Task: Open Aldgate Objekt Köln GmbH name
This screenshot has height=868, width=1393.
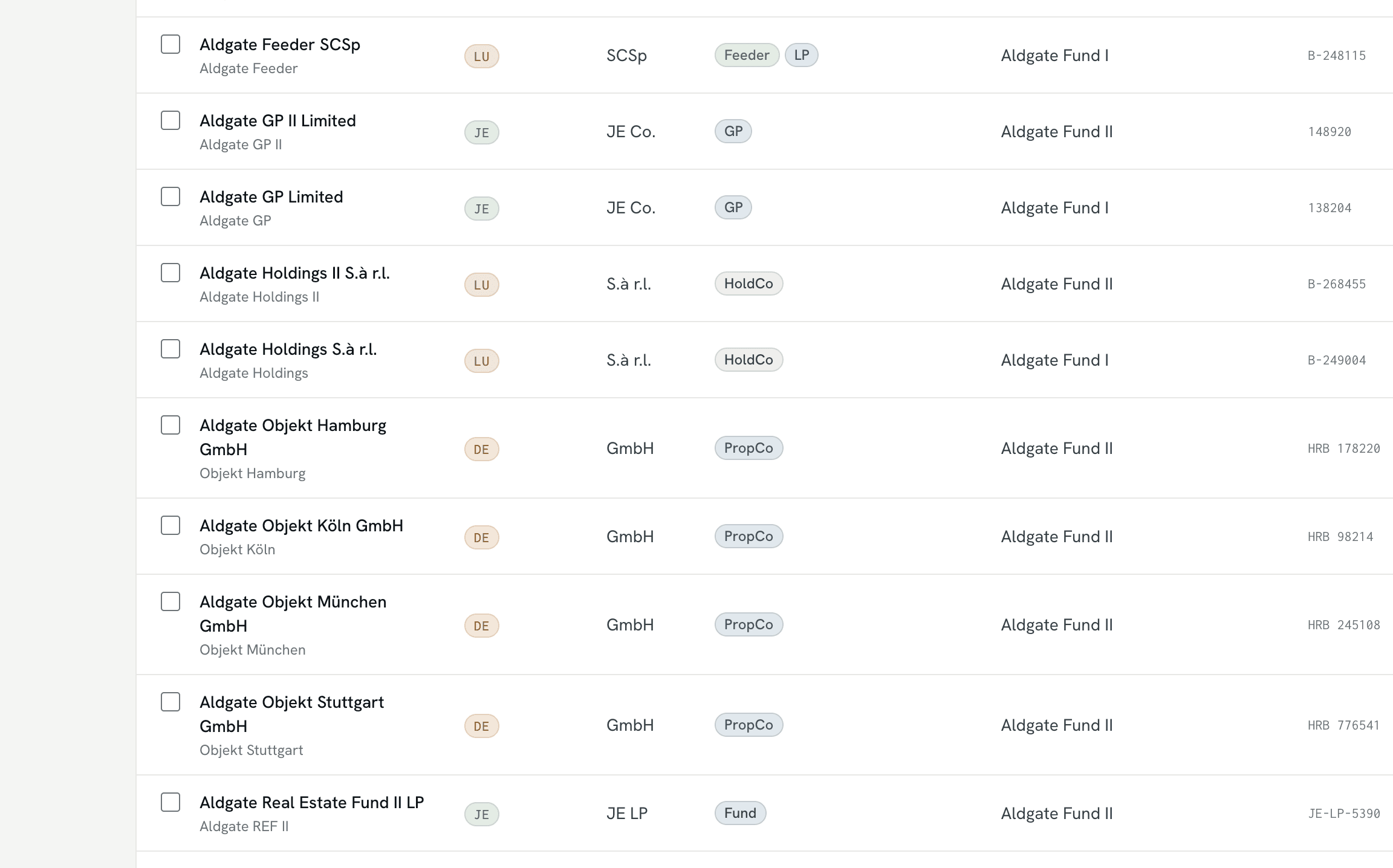Action: [301, 526]
